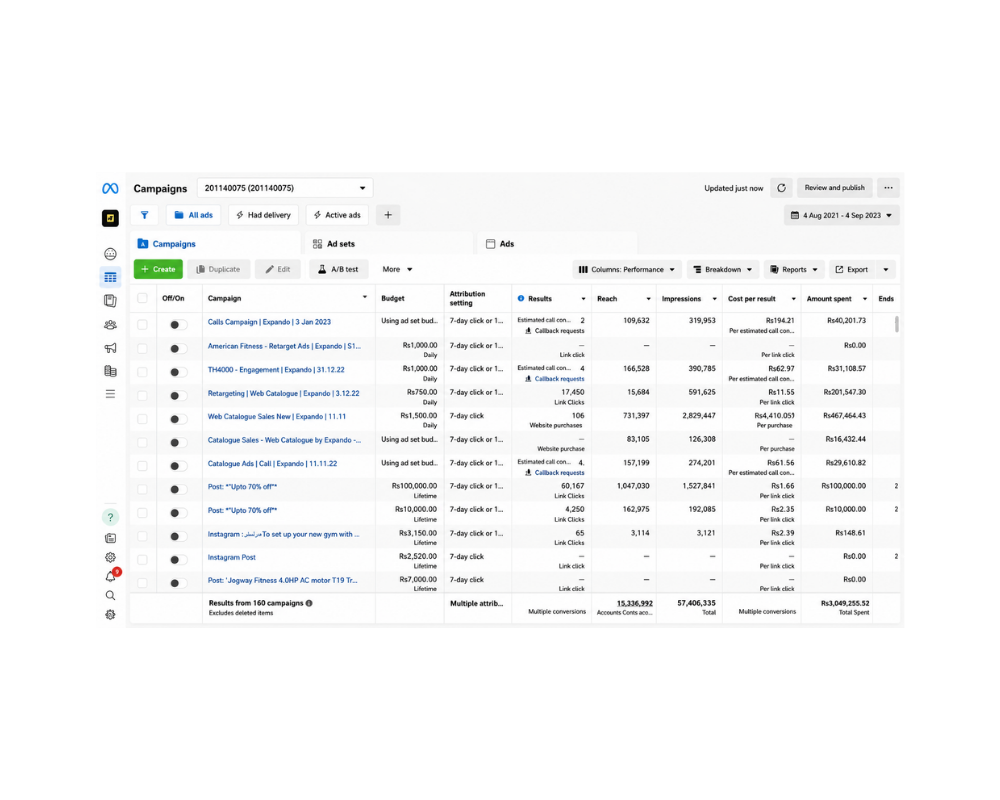
Task: Click the Meta logo icon
Action: click(110, 188)
